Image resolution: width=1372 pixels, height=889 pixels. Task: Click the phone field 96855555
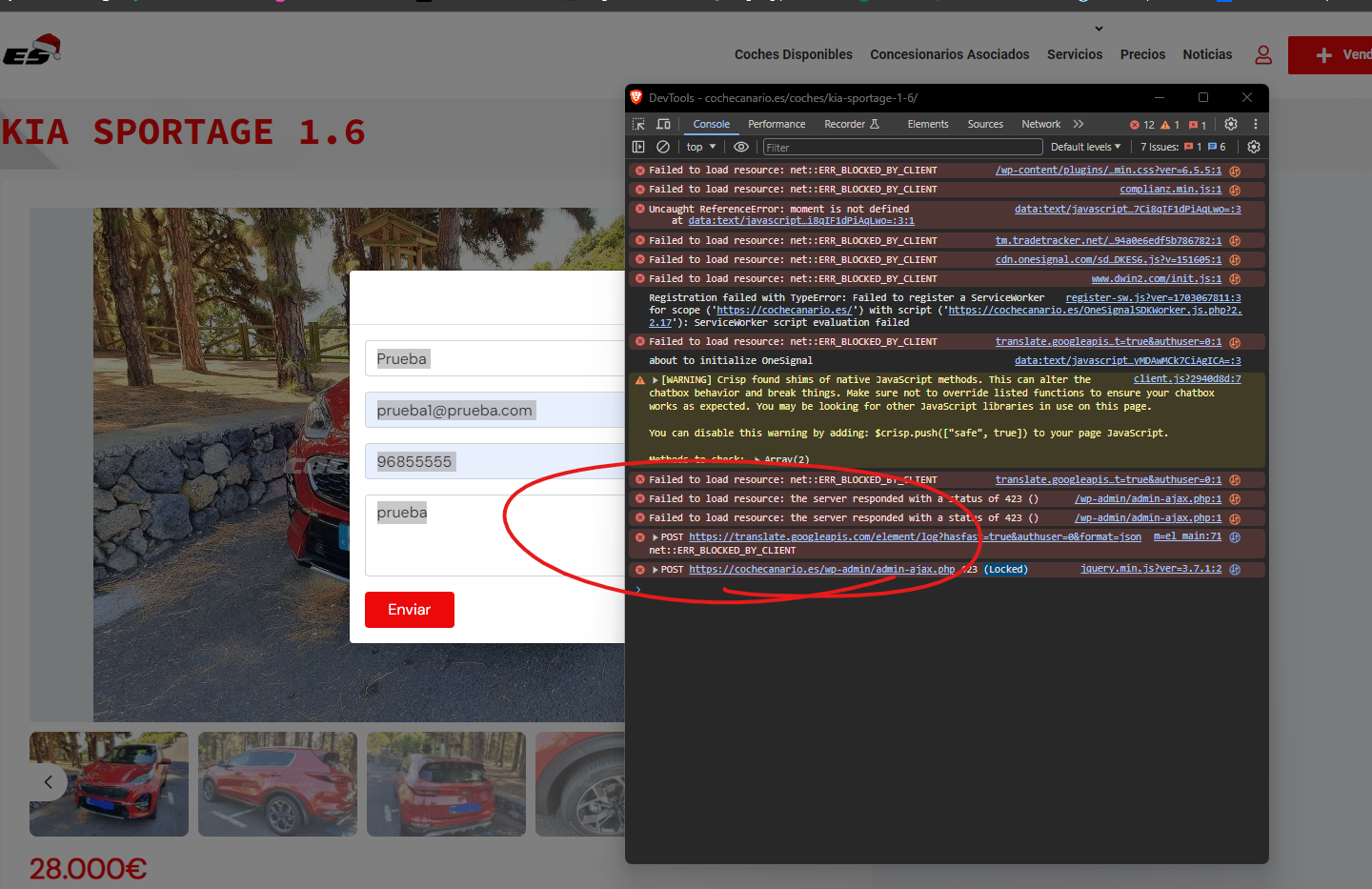pyautogui.click(x=494, y=461)
